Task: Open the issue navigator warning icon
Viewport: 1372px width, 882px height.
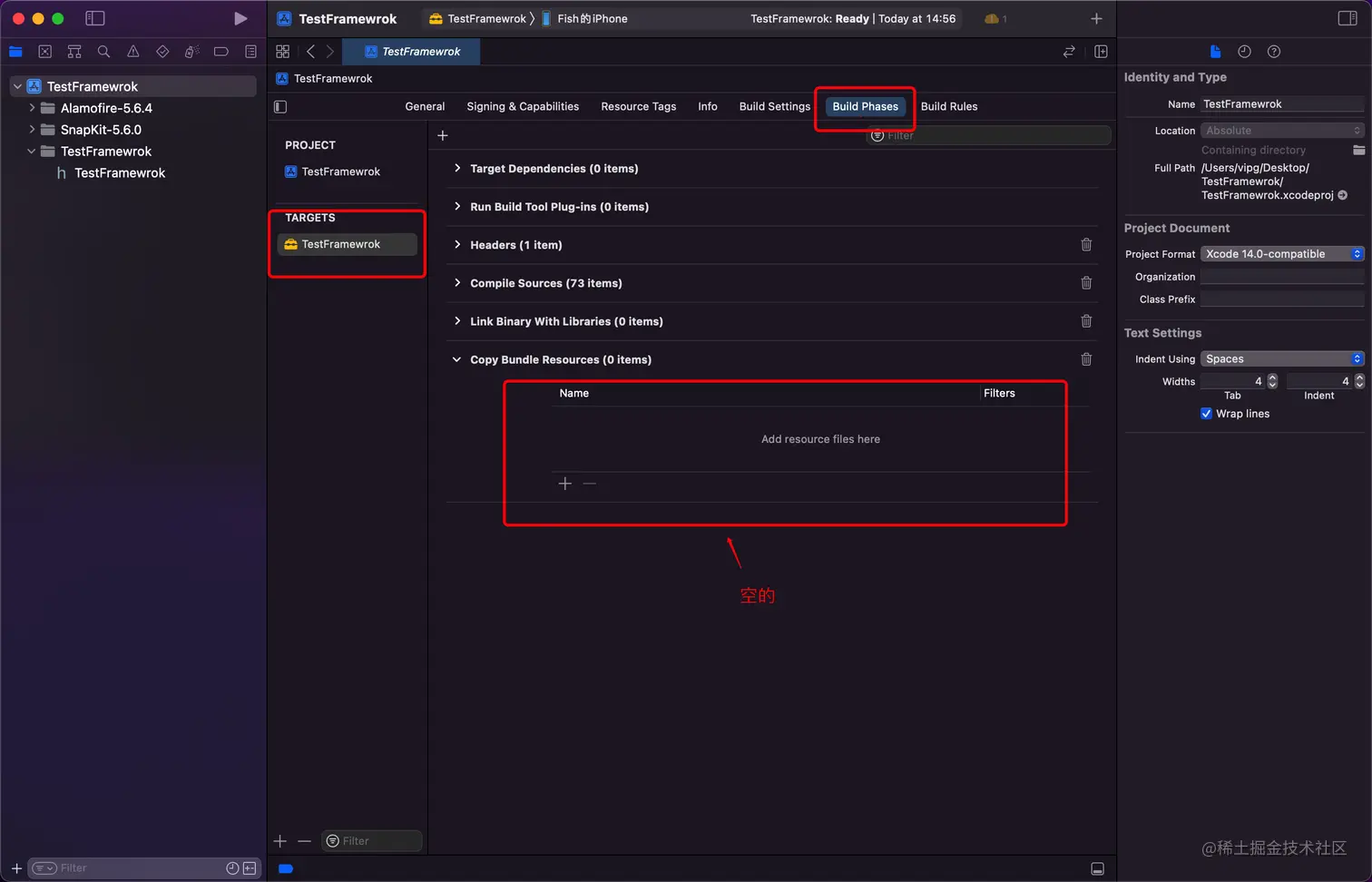Action: coord(133,52)
